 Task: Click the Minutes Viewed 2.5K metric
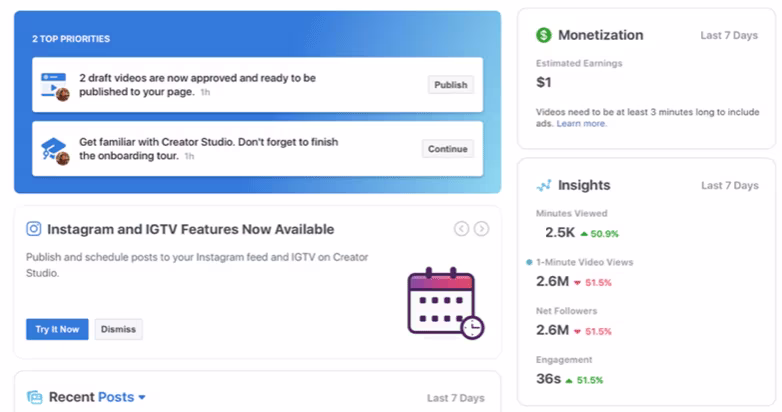tap(560, 233)
